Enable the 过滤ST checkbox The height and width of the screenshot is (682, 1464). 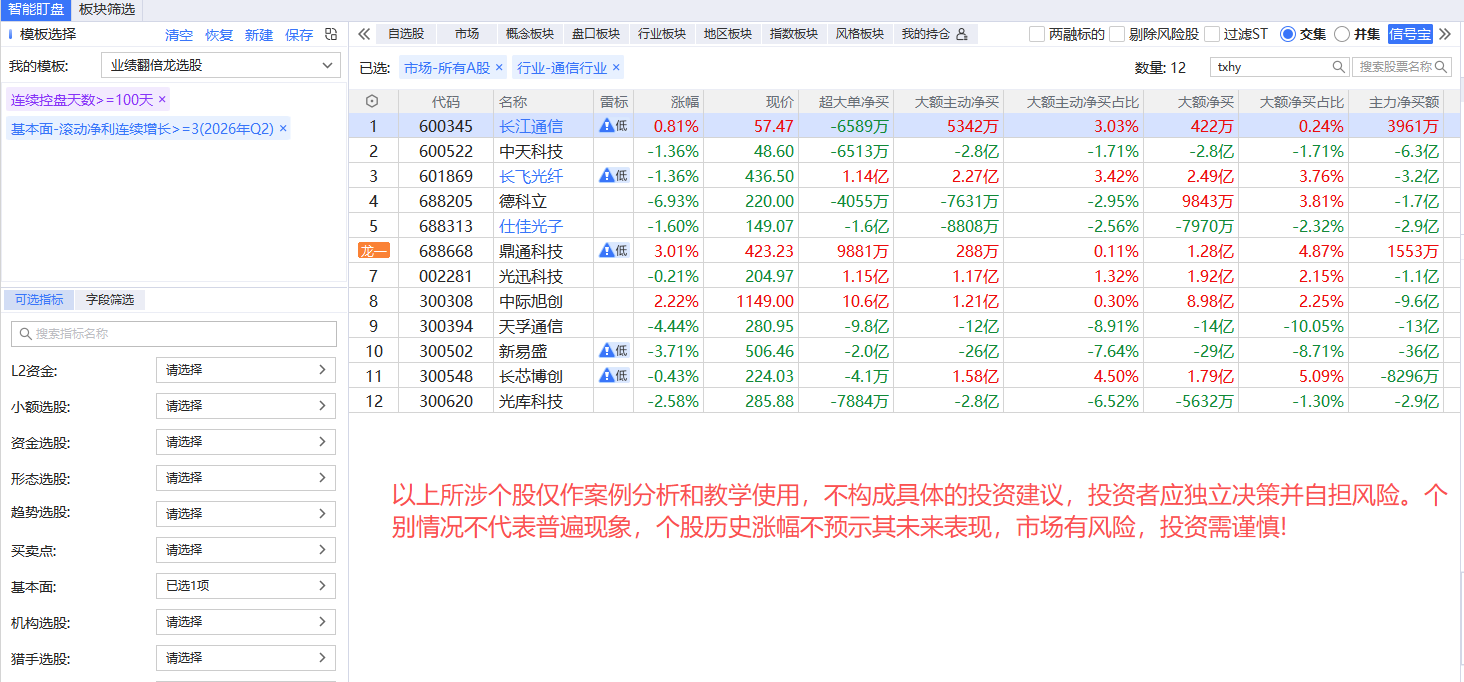click(1212, 34)
